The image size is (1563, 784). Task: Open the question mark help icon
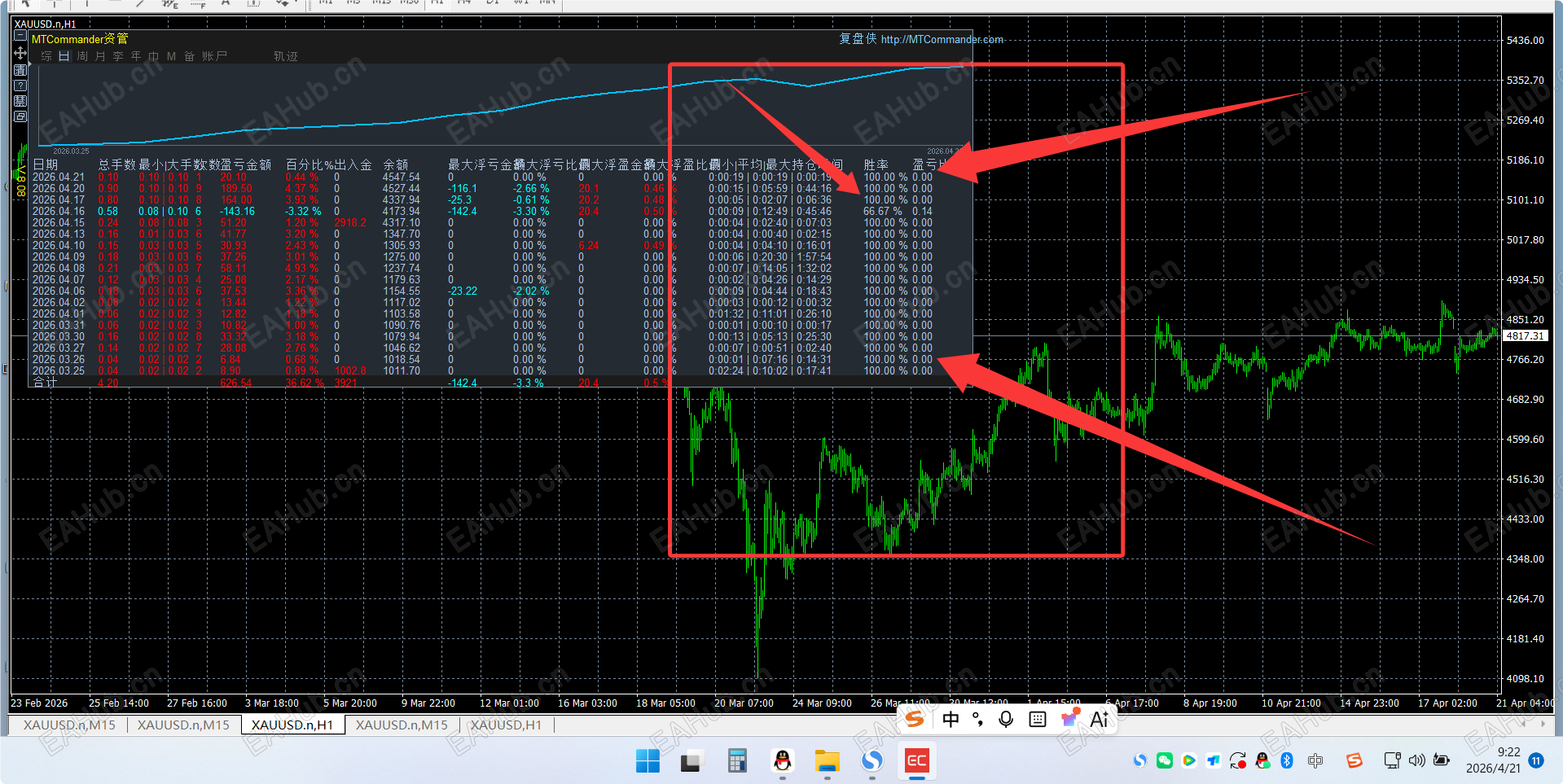coord(20,85)
